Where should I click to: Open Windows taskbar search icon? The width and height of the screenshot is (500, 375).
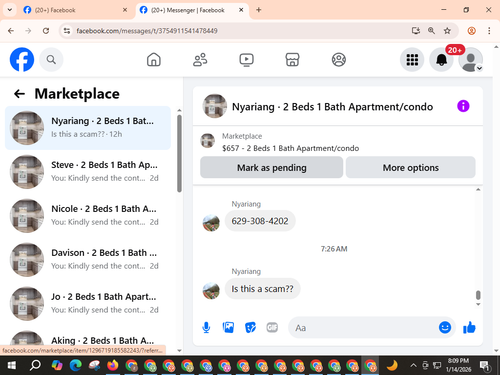pyautogui.click(x=35, y=366)
